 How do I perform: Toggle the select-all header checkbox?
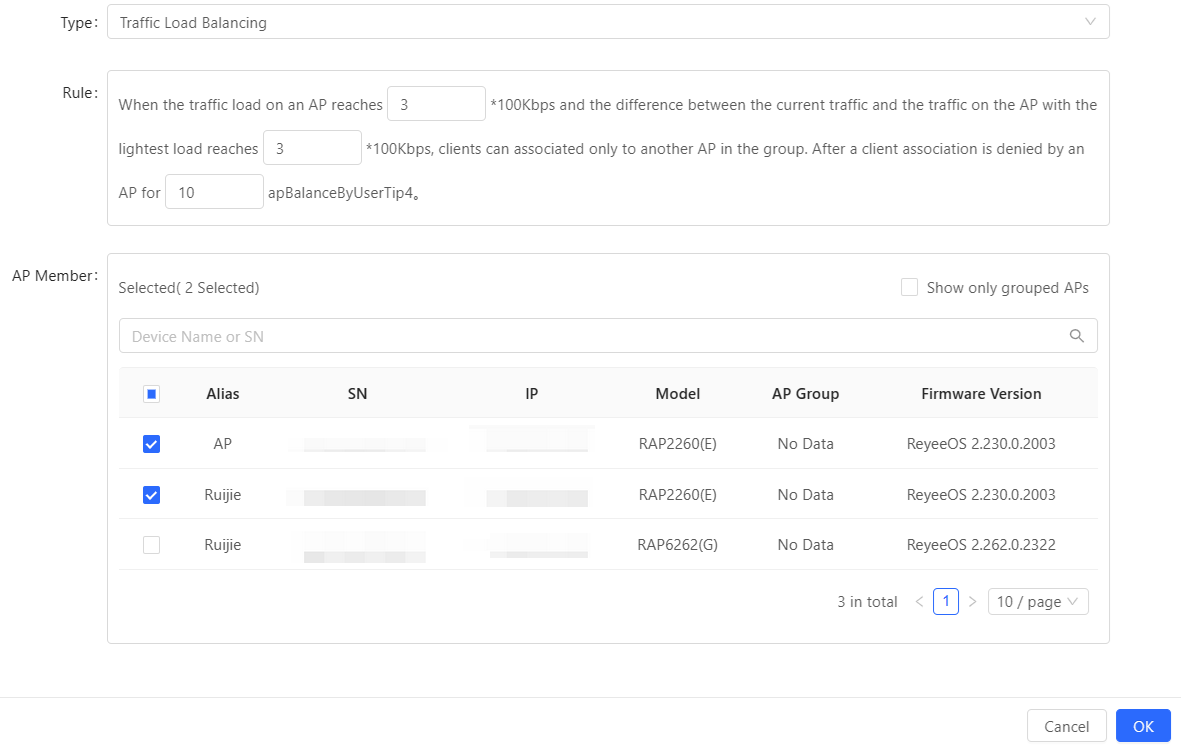[x=152, y=394]
